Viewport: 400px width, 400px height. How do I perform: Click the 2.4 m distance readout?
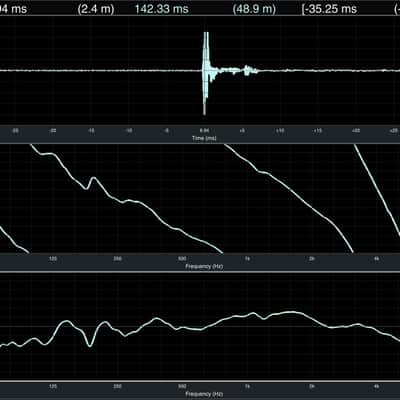coord(96,9)
